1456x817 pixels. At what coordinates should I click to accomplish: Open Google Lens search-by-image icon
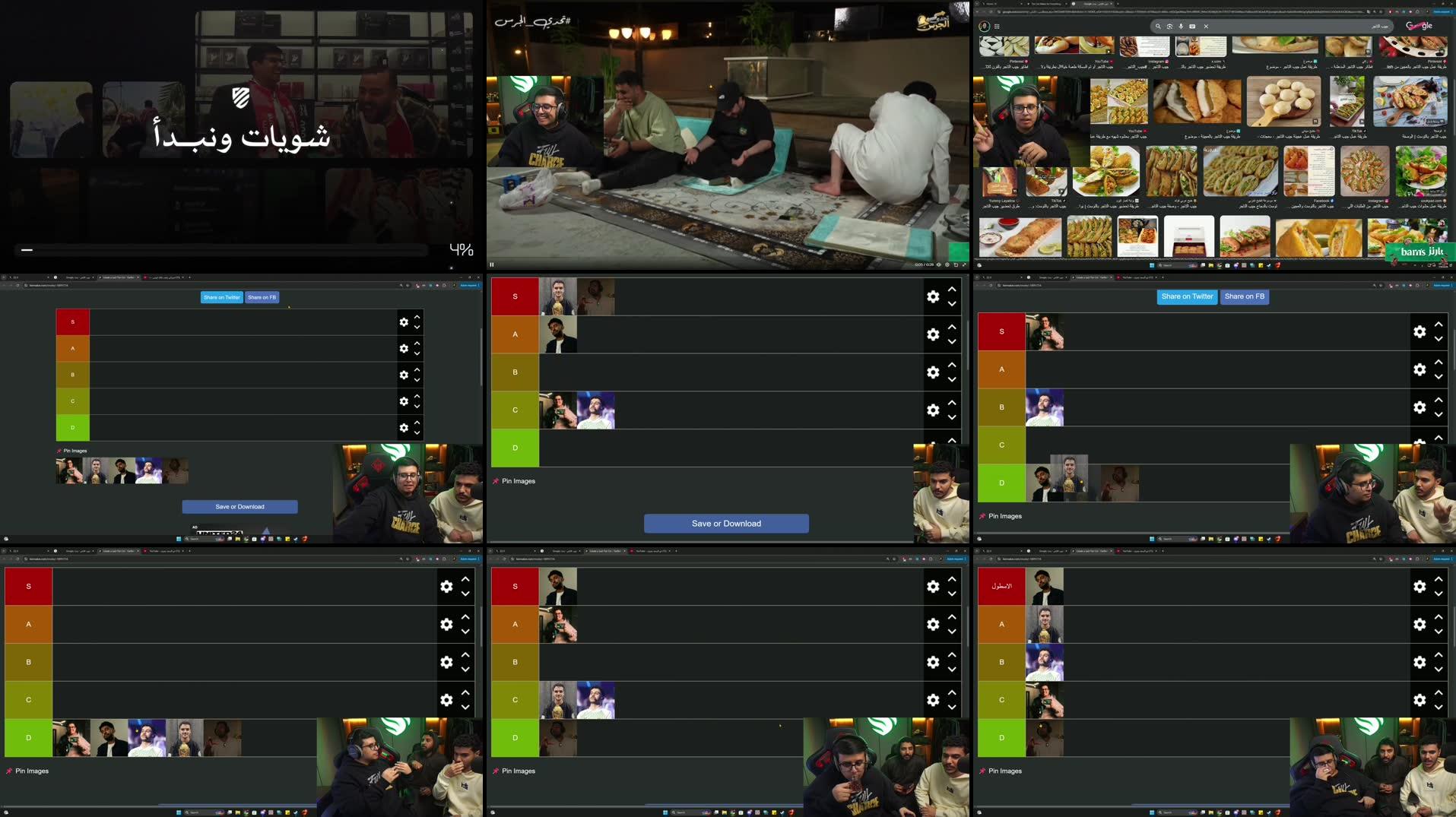1170,26
